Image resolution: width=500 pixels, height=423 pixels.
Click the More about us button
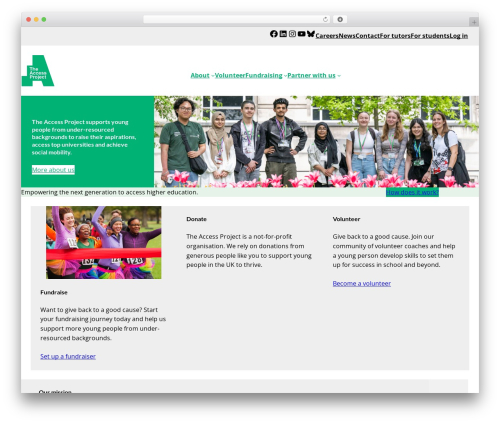click(x=53, y=170)
